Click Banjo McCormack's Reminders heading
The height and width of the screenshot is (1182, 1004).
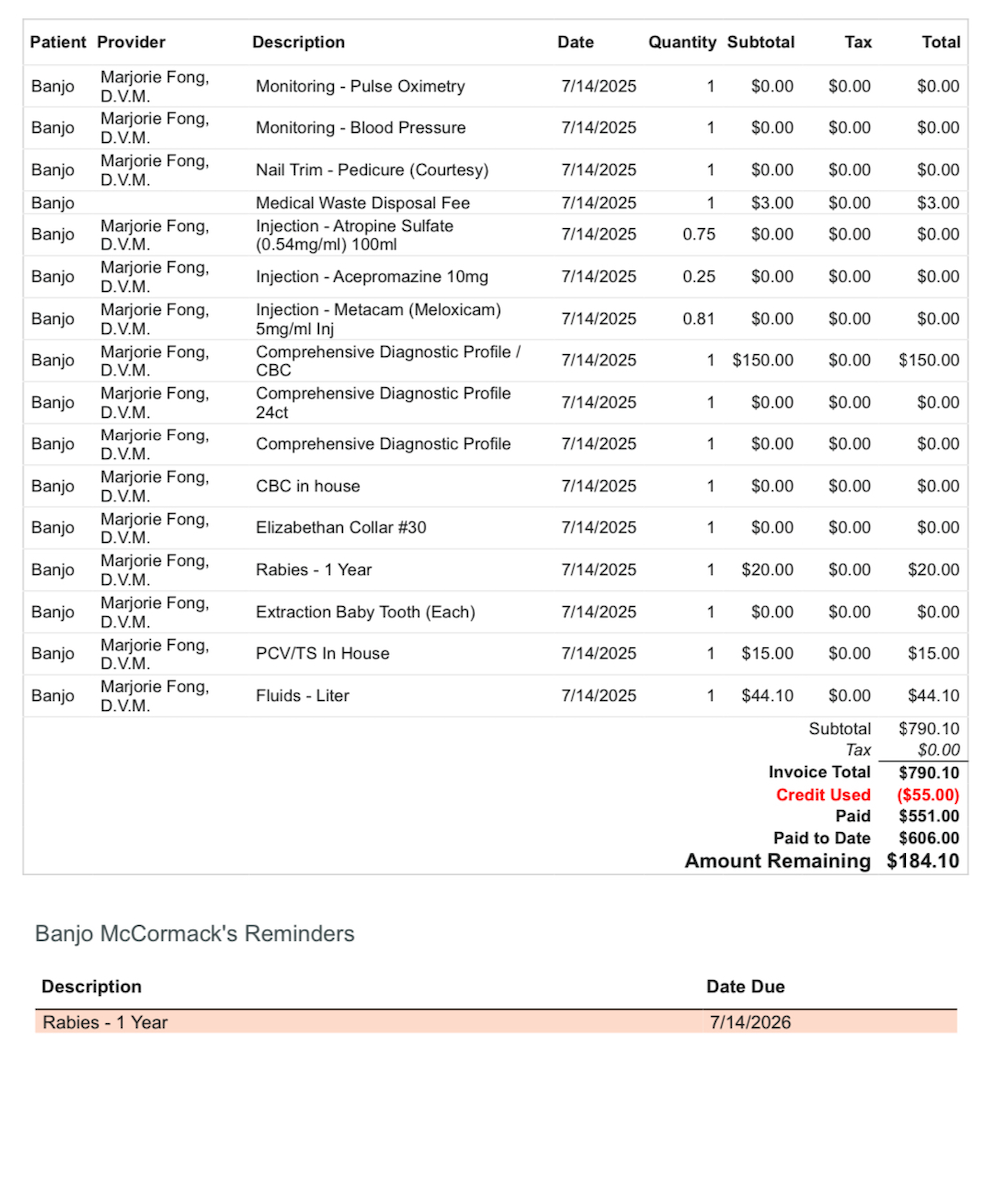pos(194,934)
